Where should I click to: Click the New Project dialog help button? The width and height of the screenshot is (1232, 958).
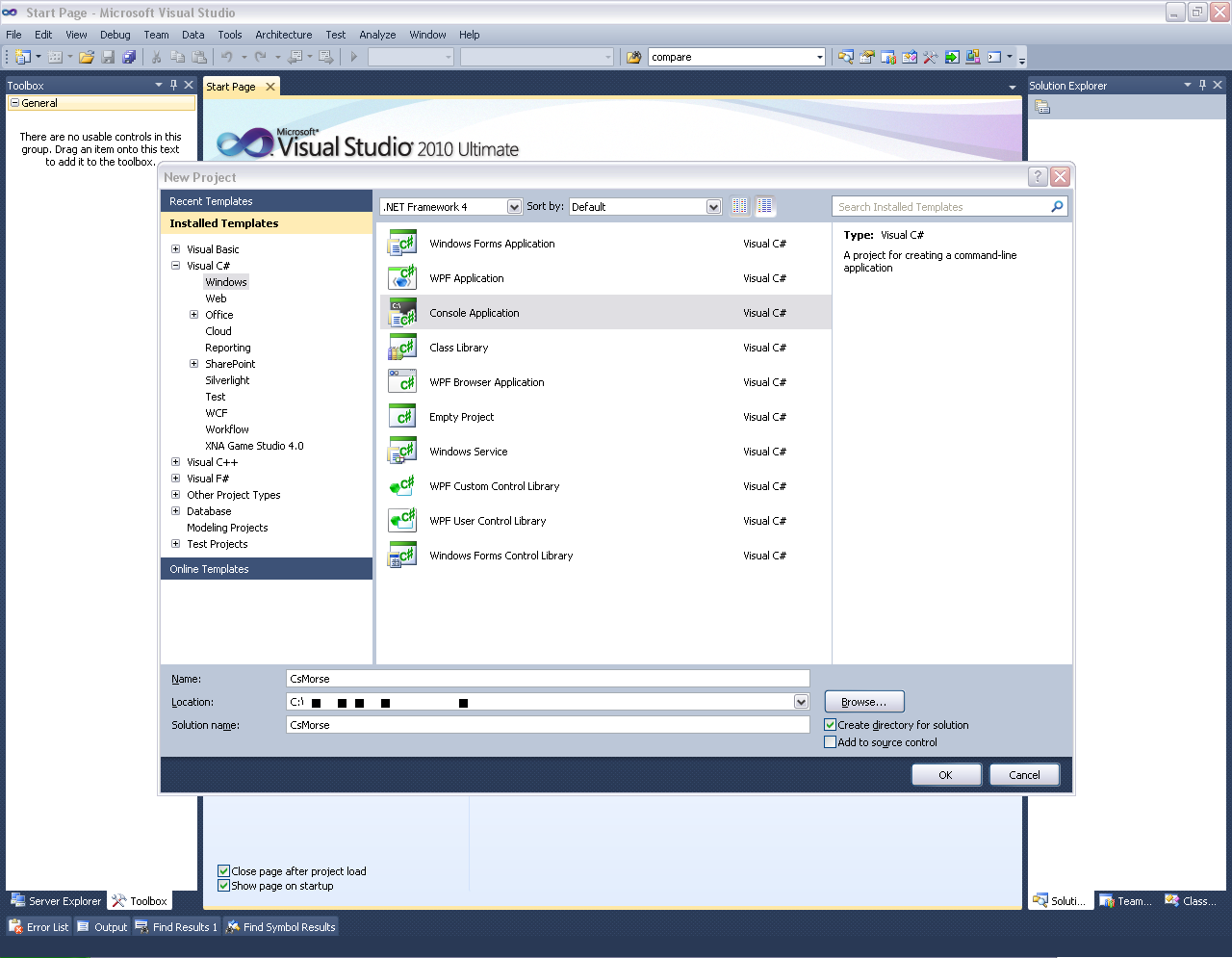pyautogui.click(x=1038, y=176)
